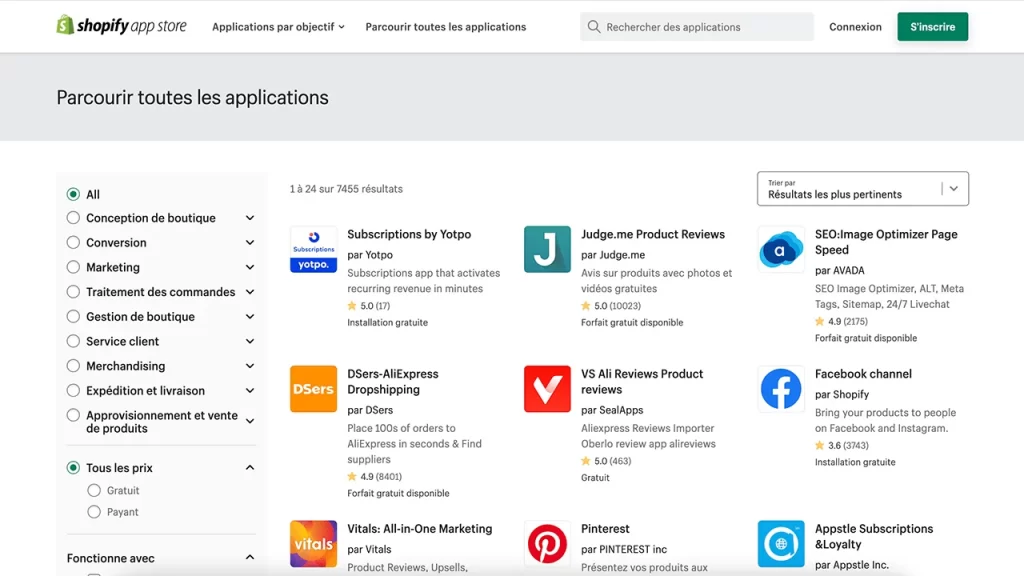Select Gestion de boutique radio button
The image size is (1024, 576).
coord(73,317)
